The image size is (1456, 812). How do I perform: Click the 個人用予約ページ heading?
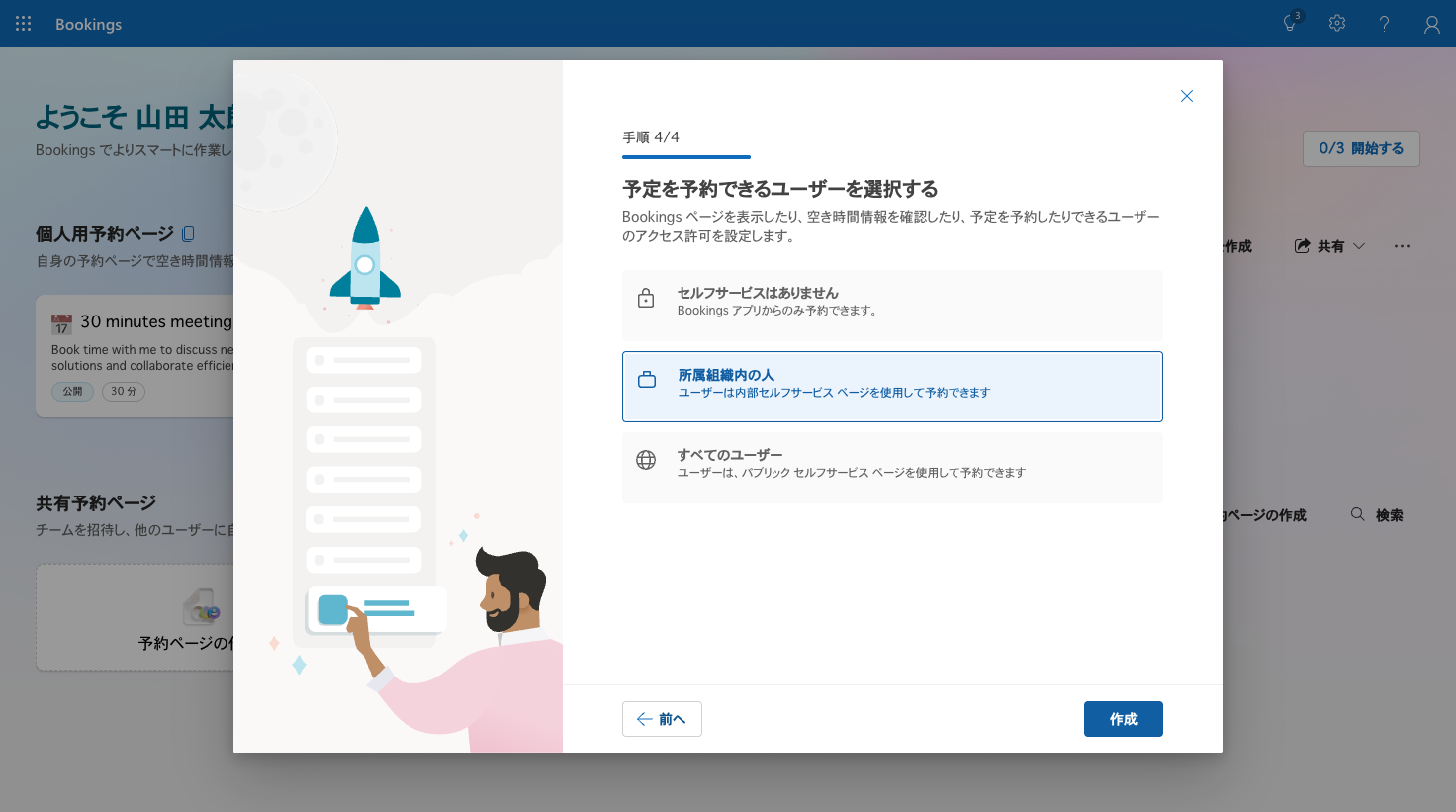click(x=105, y=234)
